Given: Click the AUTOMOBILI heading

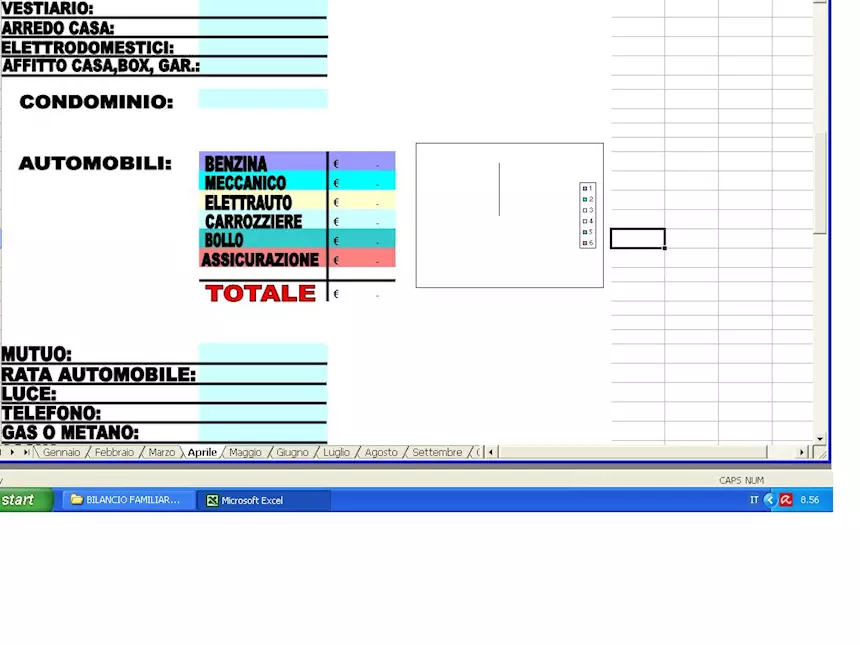Looking at the screenshot, I should [95, 163].
